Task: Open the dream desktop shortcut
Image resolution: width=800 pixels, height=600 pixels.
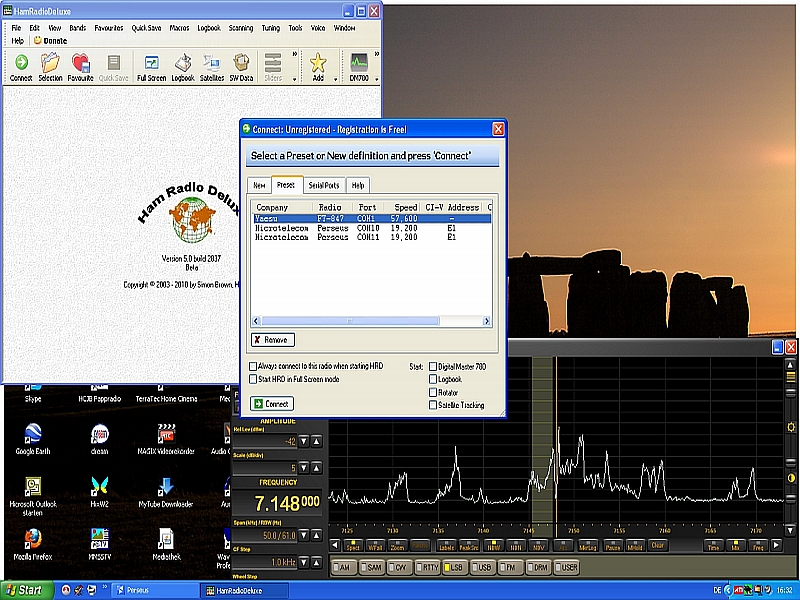Action: coord(99,439)
